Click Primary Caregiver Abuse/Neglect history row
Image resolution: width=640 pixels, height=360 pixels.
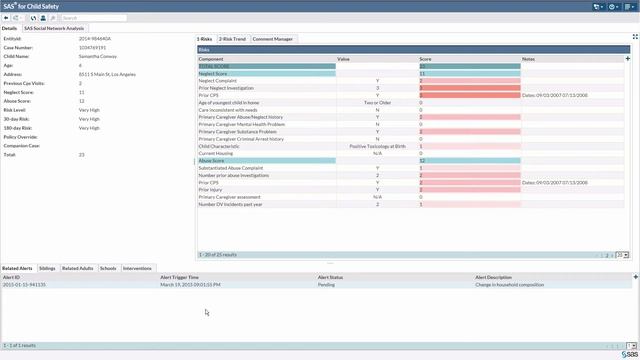click(x=411, y=117)
